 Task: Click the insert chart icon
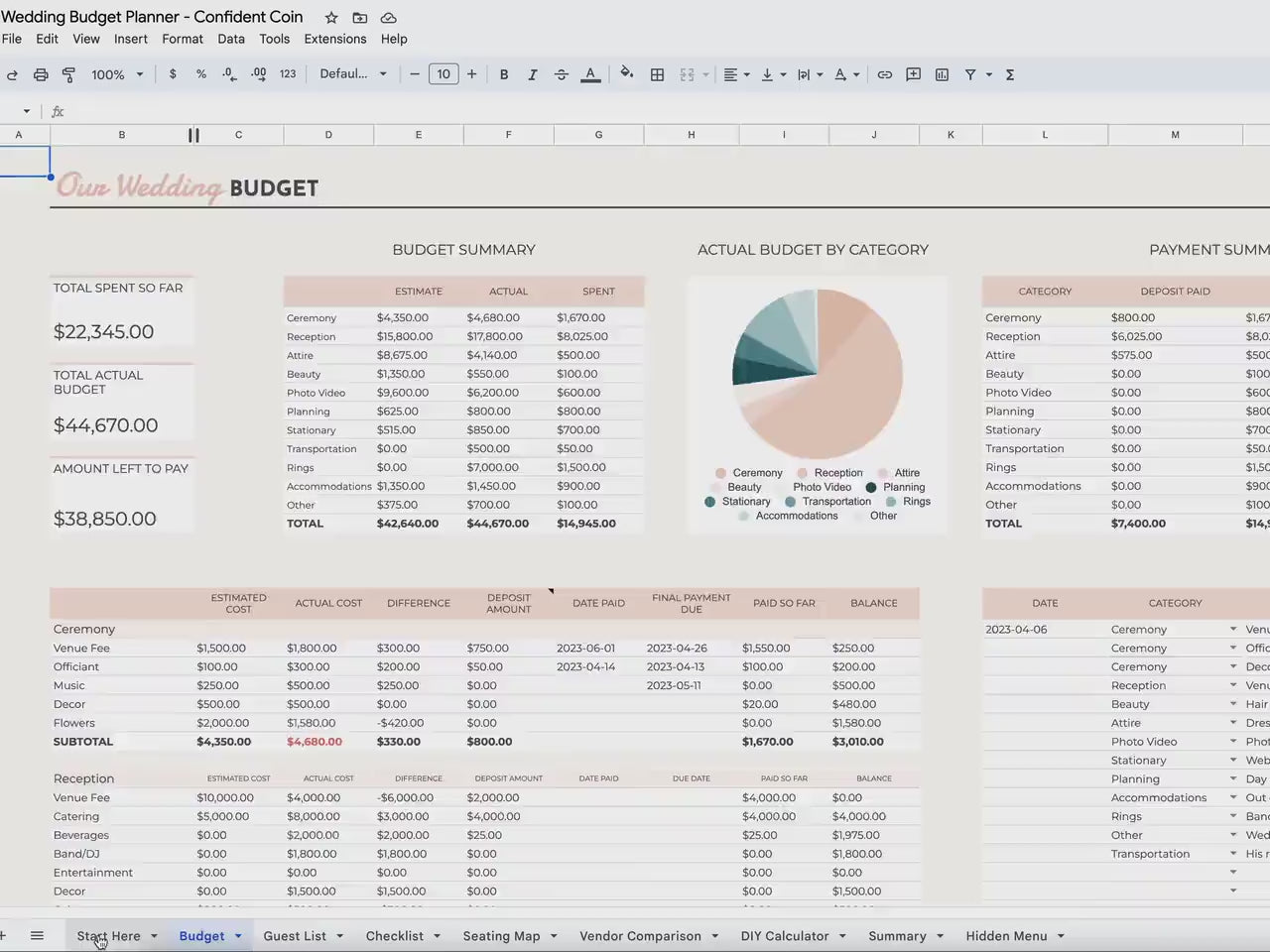942,74
